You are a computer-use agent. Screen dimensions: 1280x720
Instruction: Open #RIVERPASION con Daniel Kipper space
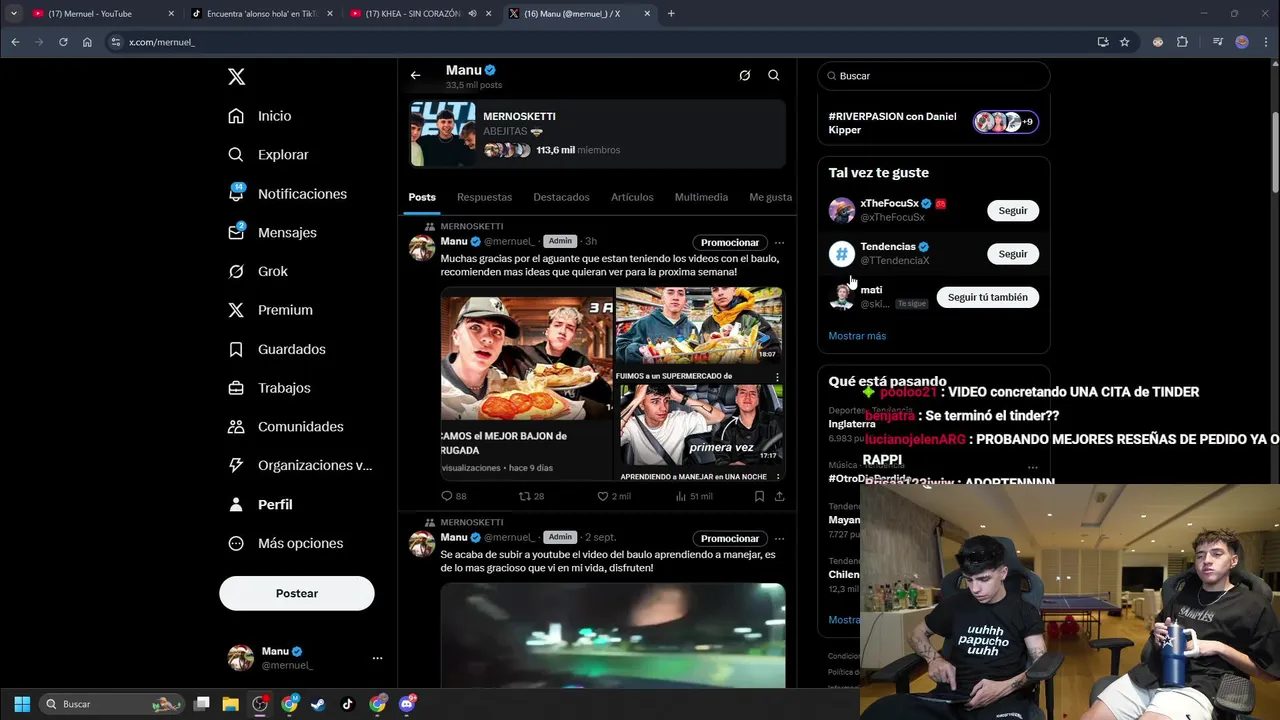tap(934, 123)
